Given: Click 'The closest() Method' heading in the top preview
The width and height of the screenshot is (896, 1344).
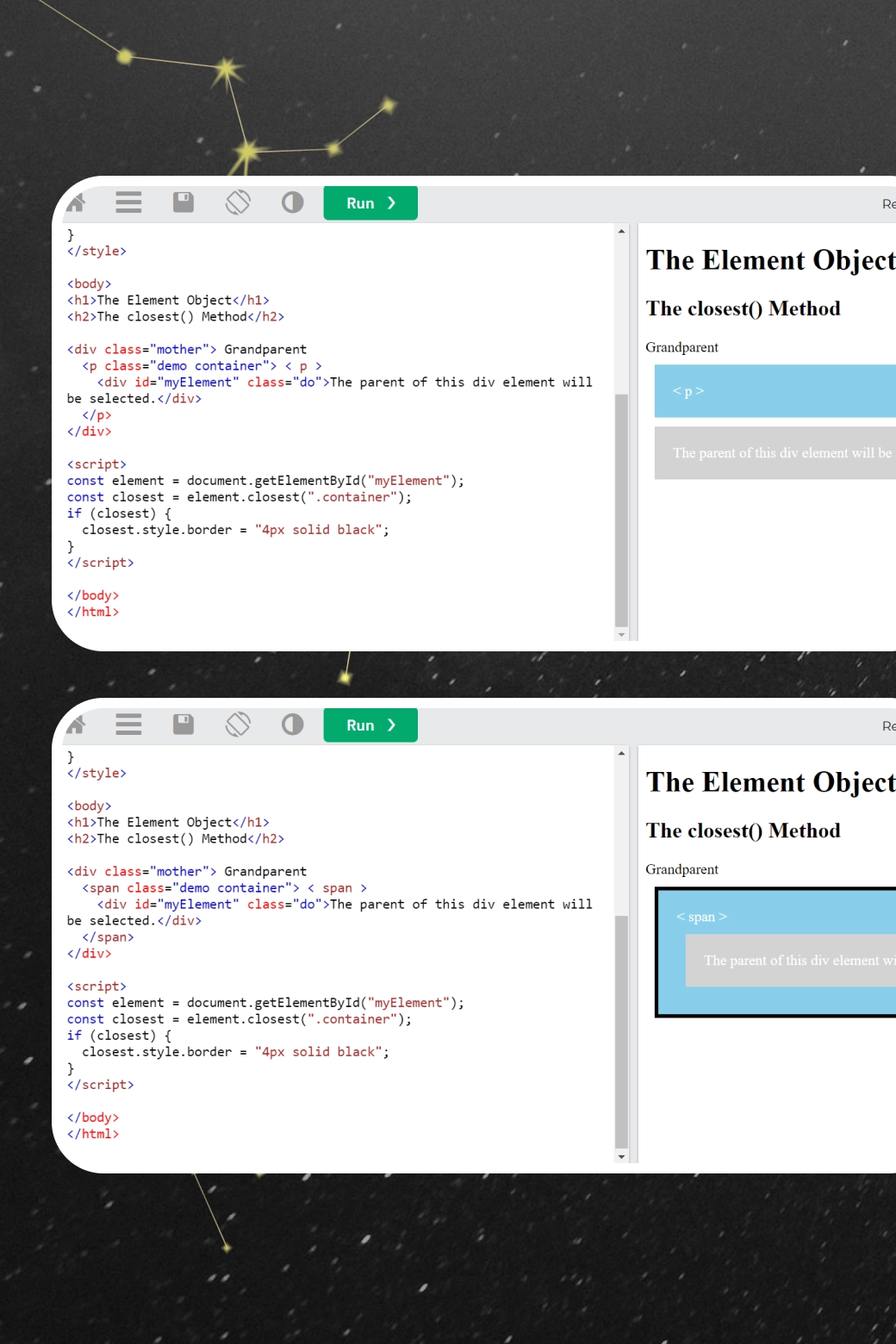Looking at the screenshot, I should click(744, 308).
